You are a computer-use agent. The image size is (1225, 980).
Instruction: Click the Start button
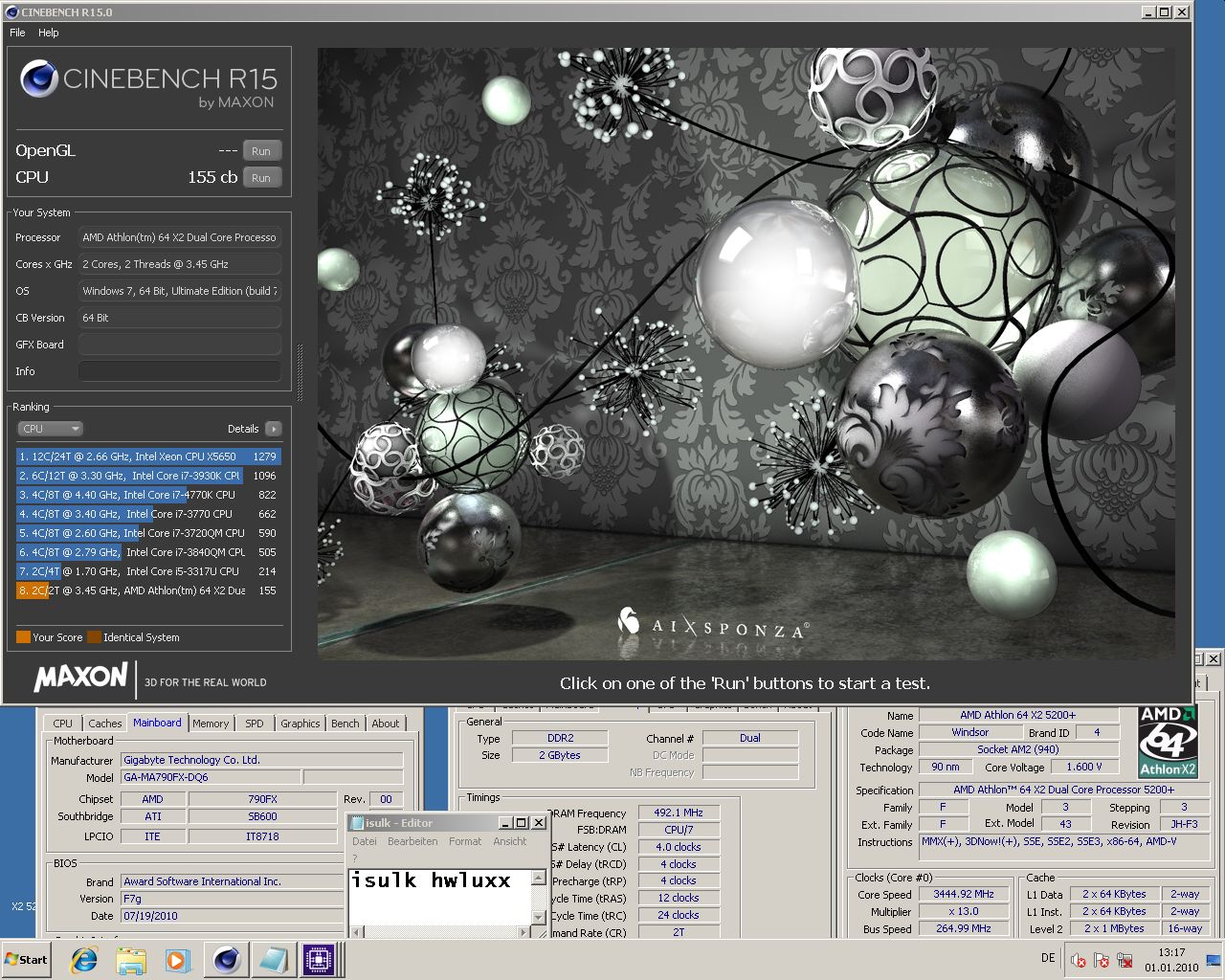pyautogui.click(x=27, y=960)
